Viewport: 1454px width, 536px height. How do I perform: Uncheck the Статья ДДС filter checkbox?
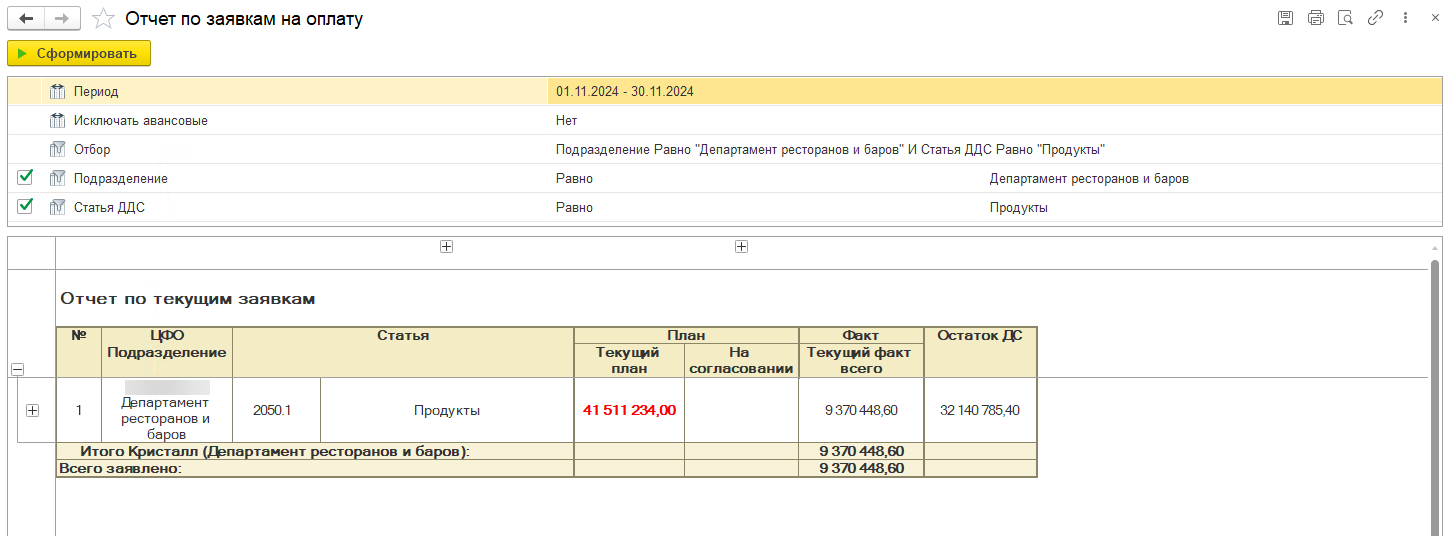point(25,207)
